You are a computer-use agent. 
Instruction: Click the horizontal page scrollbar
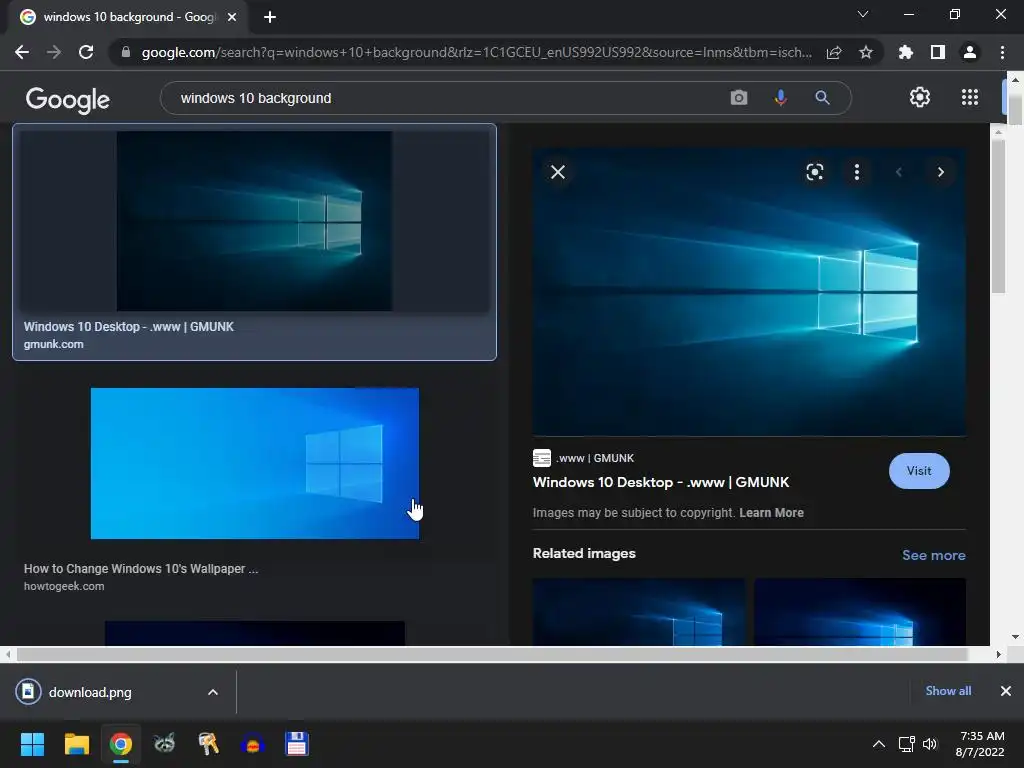point(492,654)
